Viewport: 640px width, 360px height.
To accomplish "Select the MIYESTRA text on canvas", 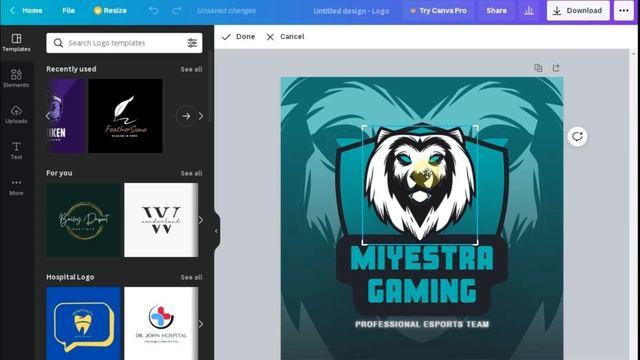I will (x=422, y=258).
